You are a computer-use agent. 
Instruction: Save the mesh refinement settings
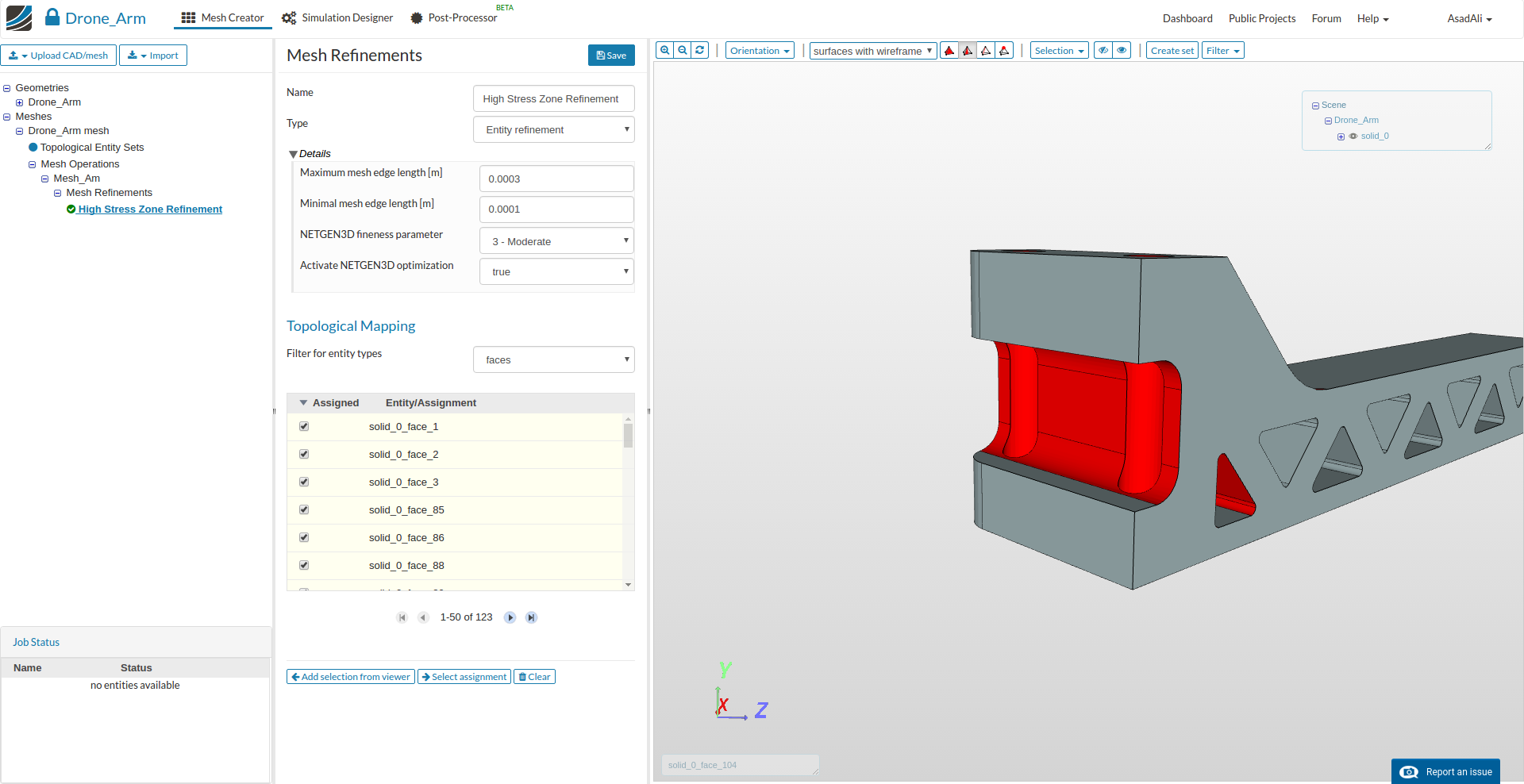pos(611,56)
